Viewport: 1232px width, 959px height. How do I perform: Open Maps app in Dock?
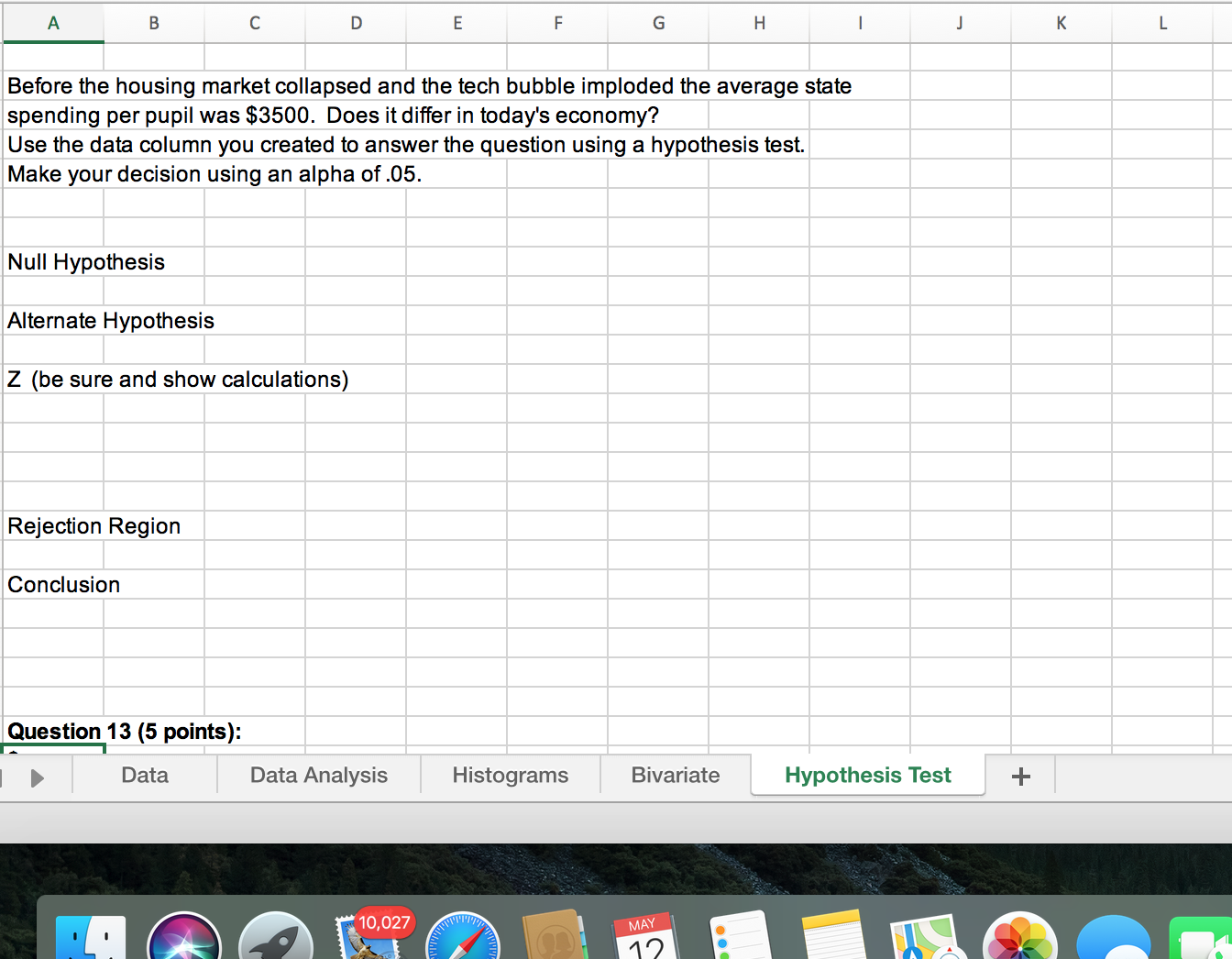pos(927,937)
